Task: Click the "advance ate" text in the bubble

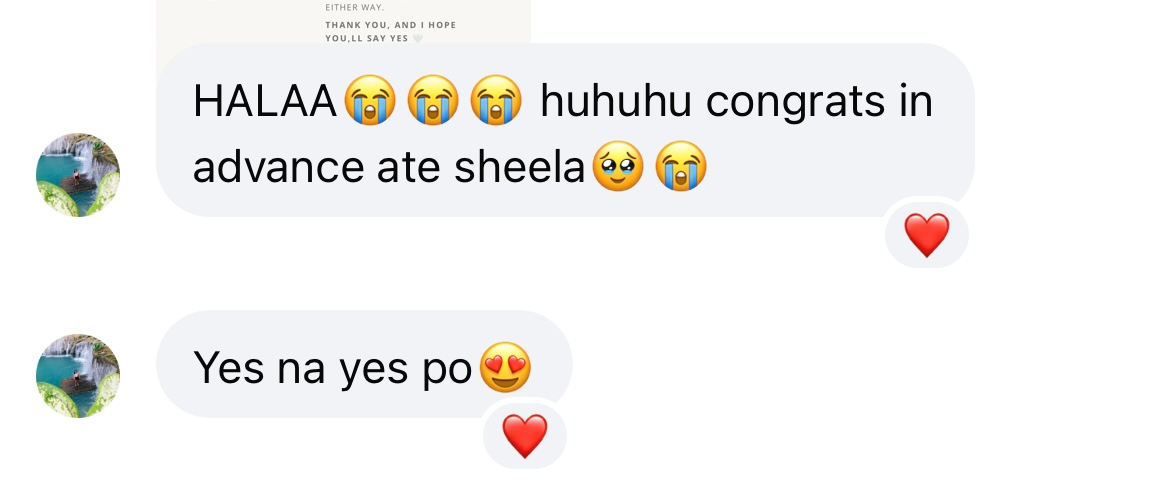Action: pyautogui.click(x=319, y=167)
